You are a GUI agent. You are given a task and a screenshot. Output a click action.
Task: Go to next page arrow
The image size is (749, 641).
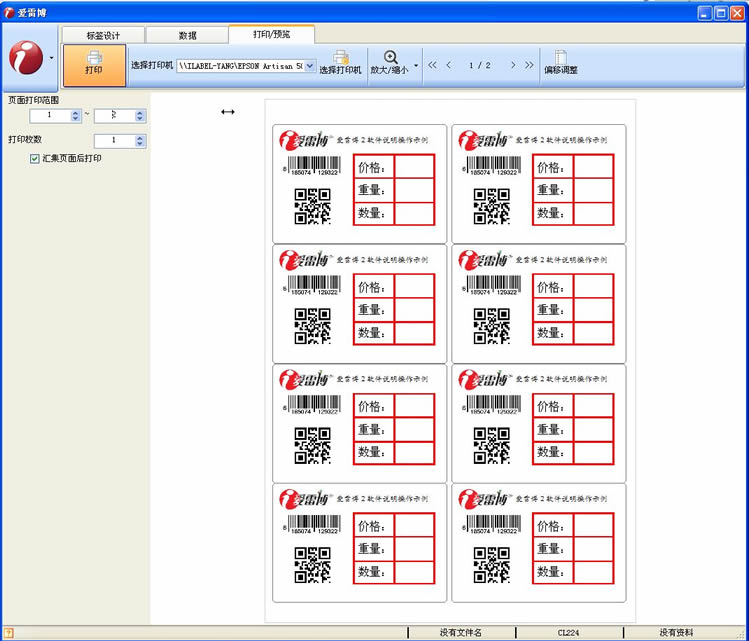pos(513,65)
